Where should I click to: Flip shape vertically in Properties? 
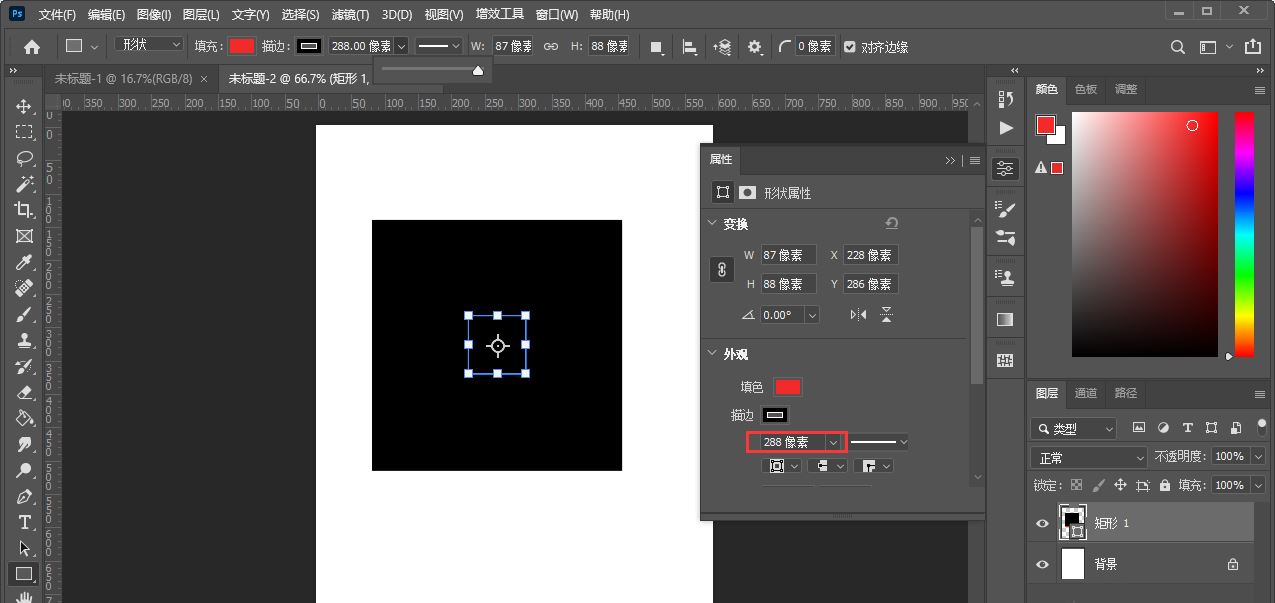(x=886, y=315)
